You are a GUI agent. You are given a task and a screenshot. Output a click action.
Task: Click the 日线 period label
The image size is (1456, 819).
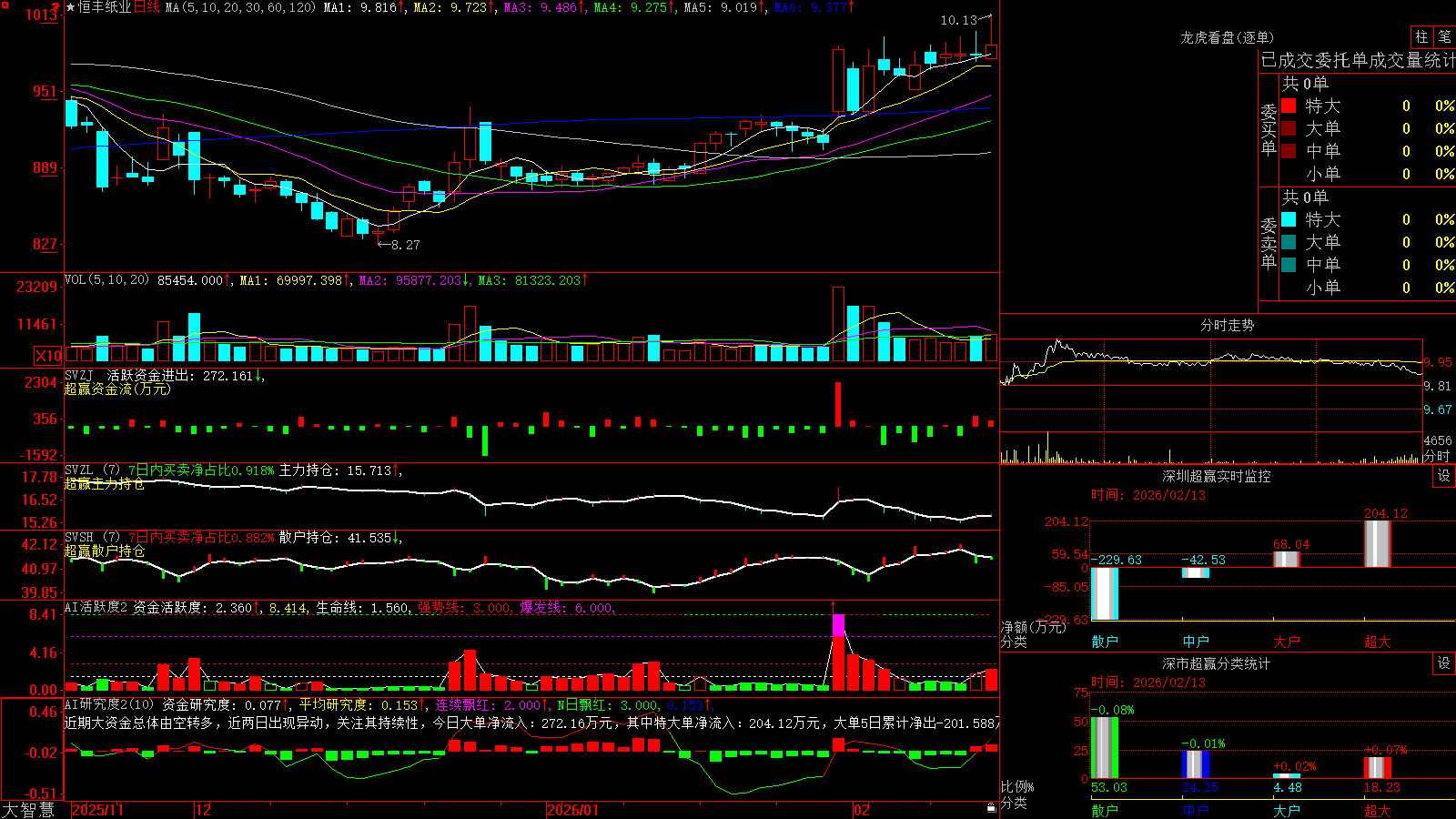[147, 7]
